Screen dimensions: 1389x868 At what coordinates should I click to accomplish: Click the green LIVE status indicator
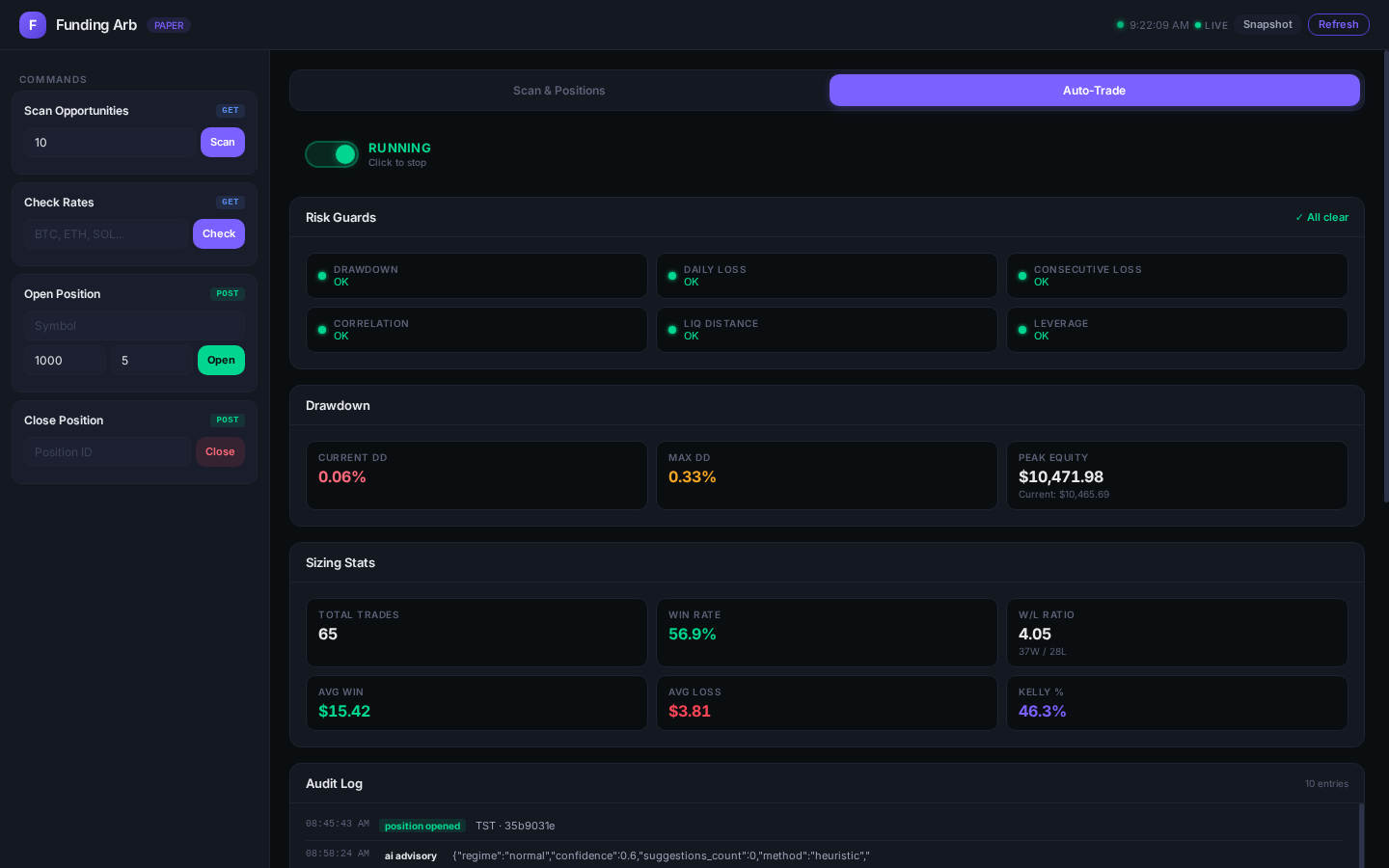1211,25
